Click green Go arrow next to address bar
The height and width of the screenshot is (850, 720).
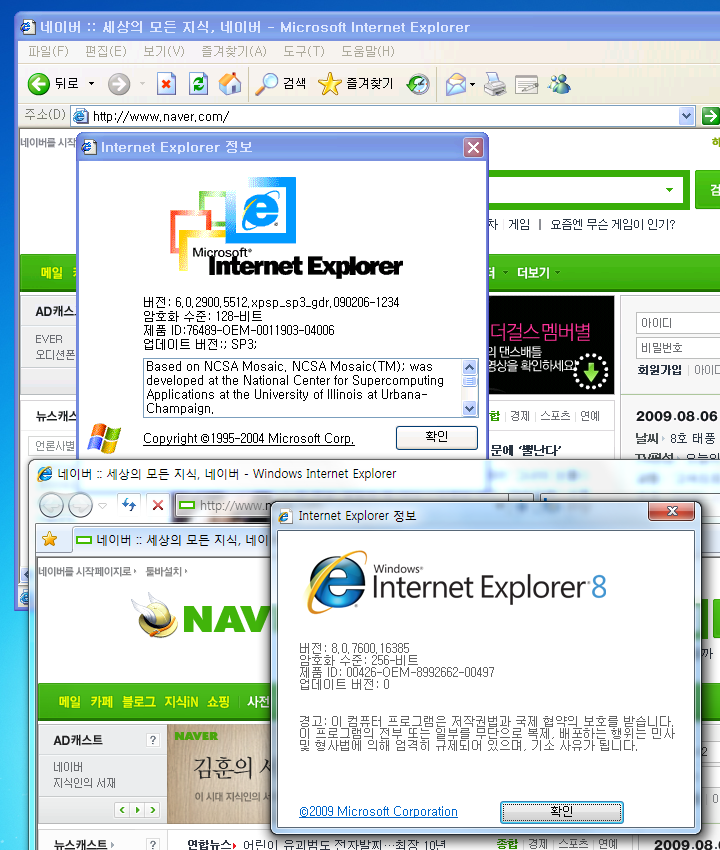[710, 115]
